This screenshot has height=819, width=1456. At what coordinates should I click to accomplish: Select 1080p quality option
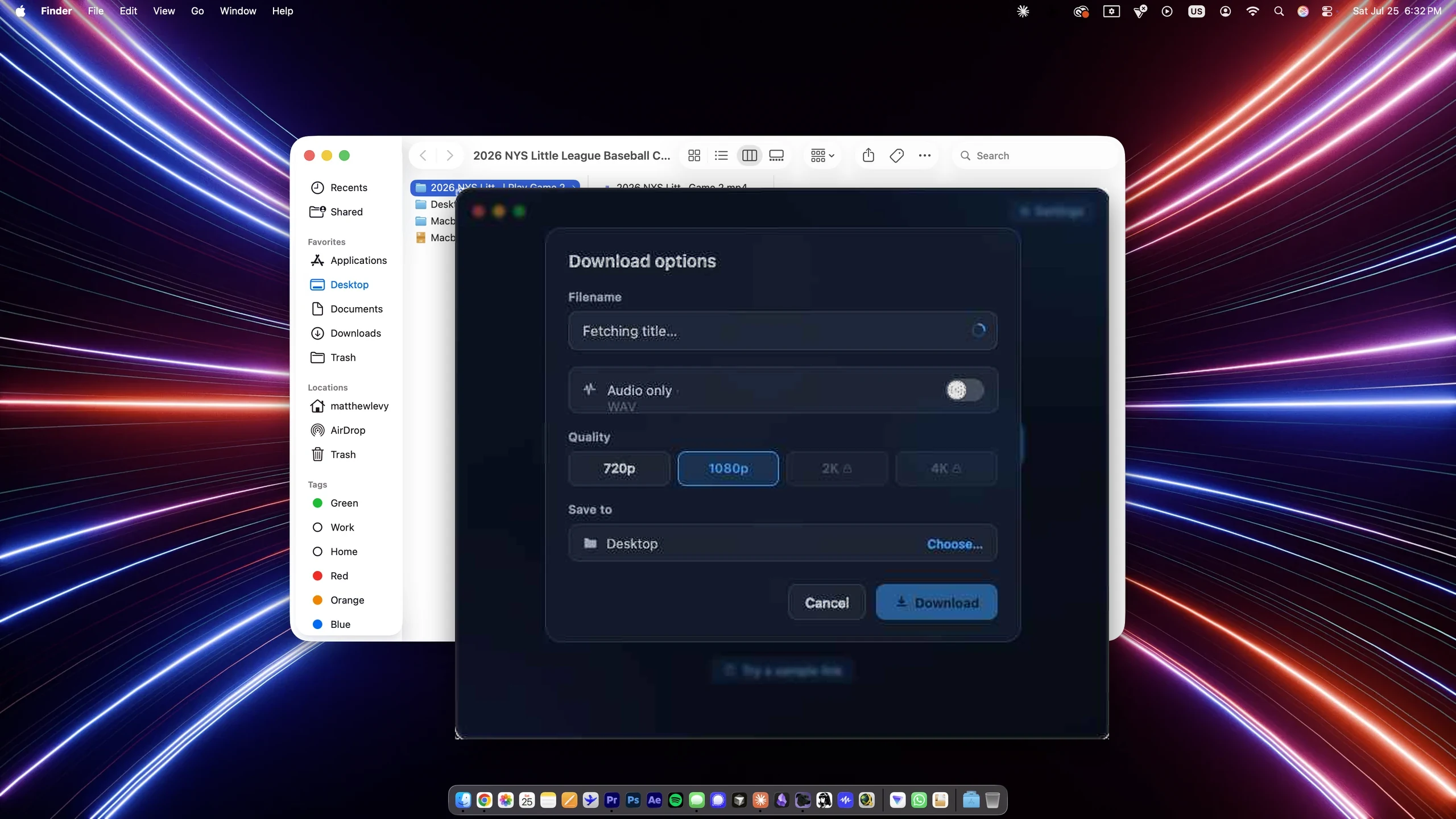click(728, 468)
